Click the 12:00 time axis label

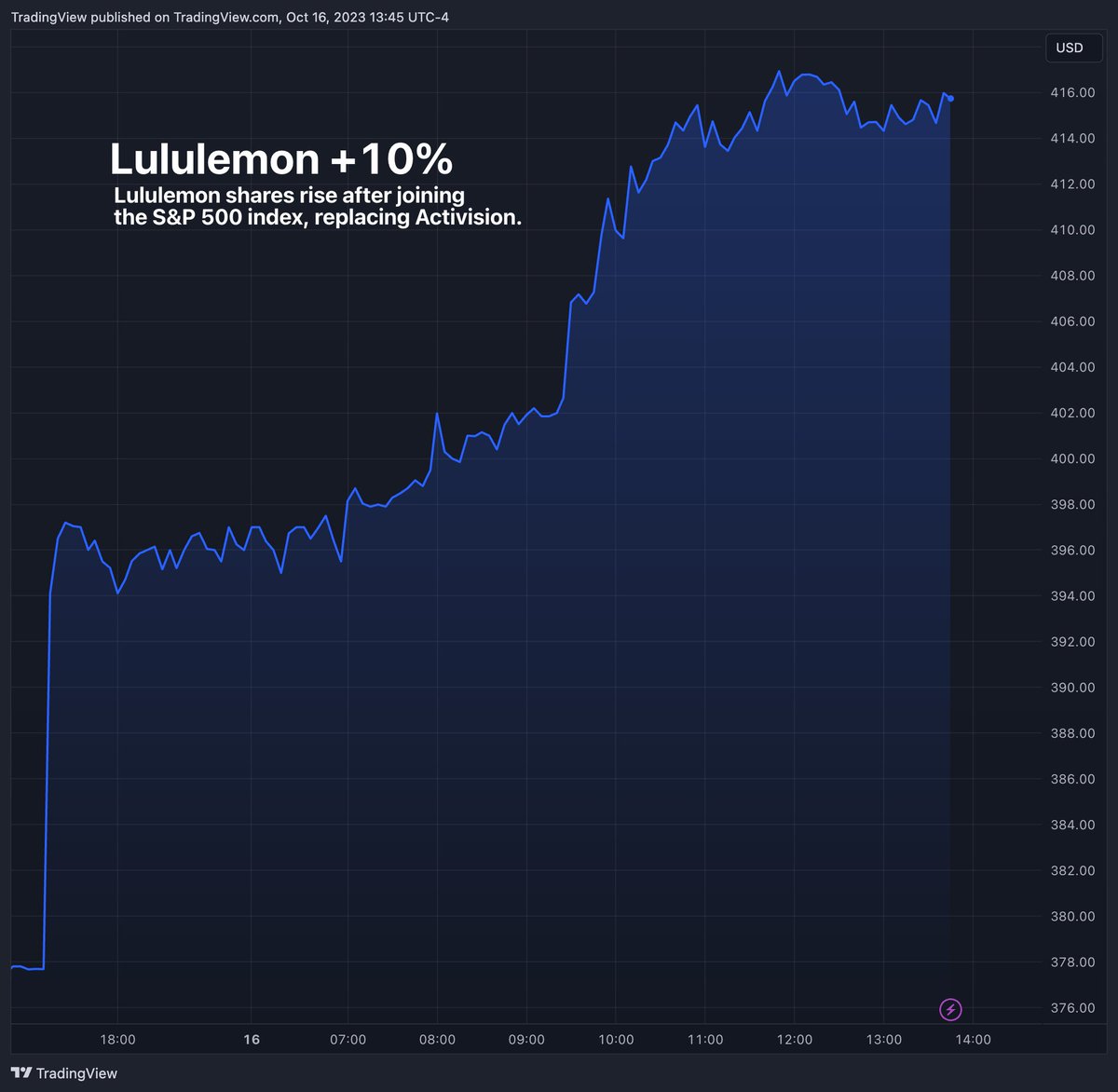click(x=795, y=1040)
